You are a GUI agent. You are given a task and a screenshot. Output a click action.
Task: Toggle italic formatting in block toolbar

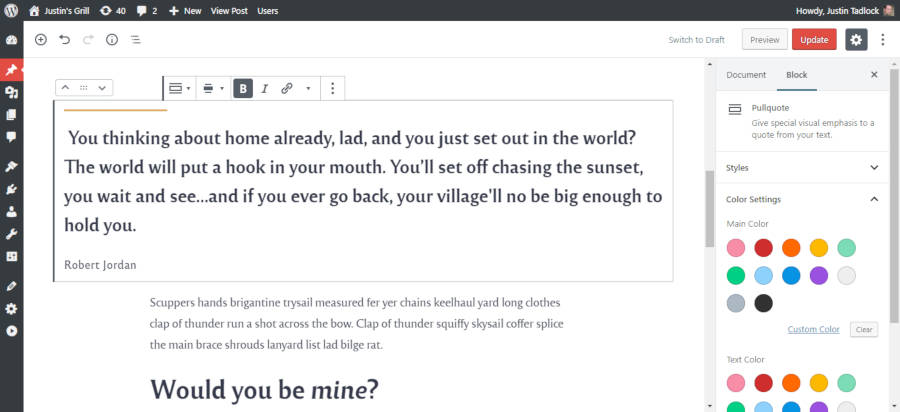click(265, 88)
